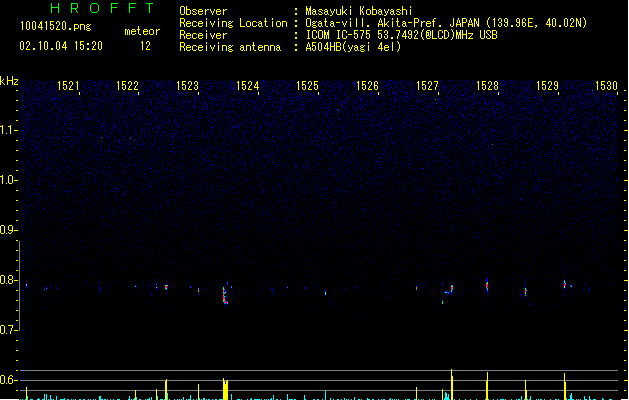The image size is (629, 400).
Task: Click the kHz axis unit label
Action: click(9, 81)
